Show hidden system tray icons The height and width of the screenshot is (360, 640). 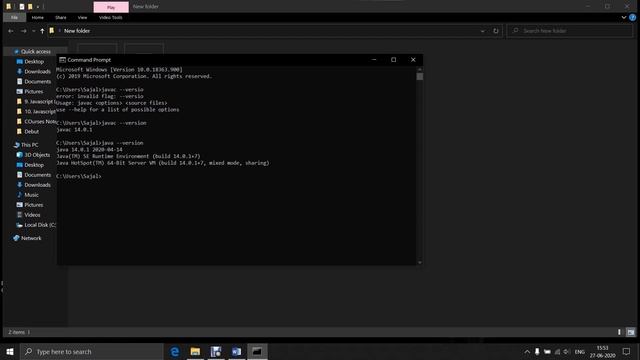click(x=527, y=352)
